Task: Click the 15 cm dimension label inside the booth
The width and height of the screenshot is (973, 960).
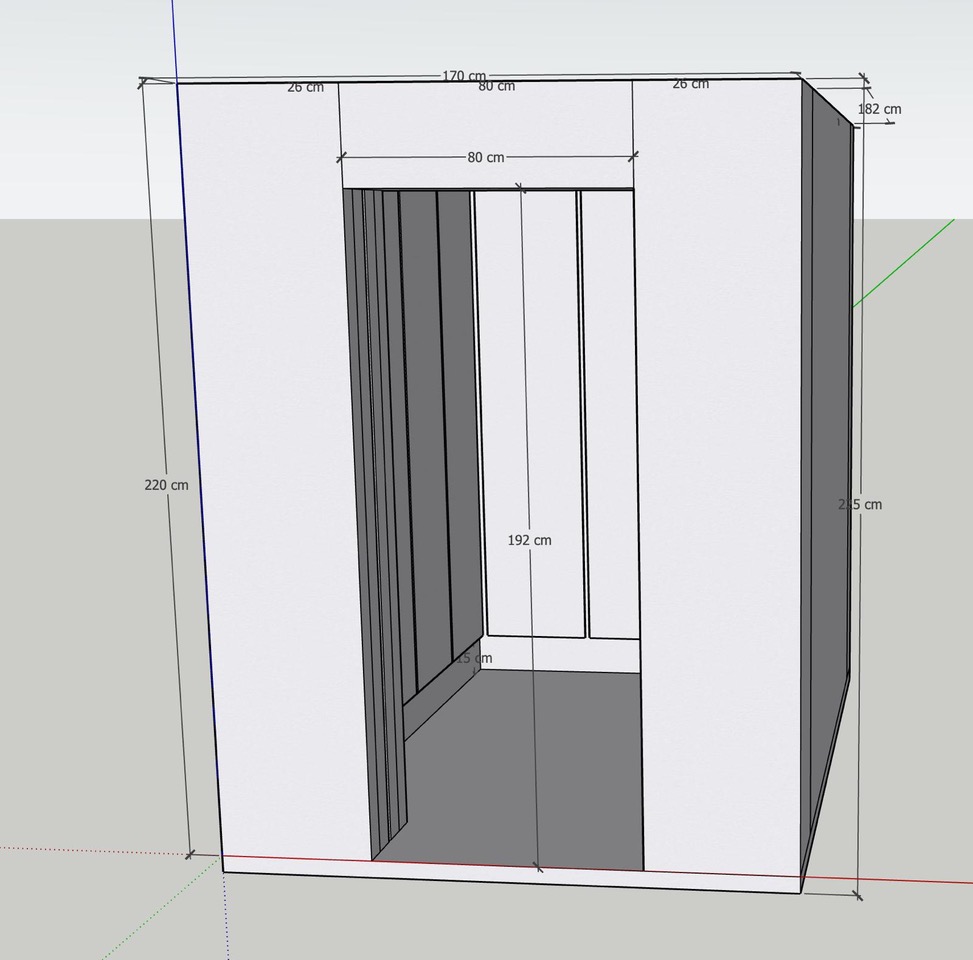Action: coord(474,658)
